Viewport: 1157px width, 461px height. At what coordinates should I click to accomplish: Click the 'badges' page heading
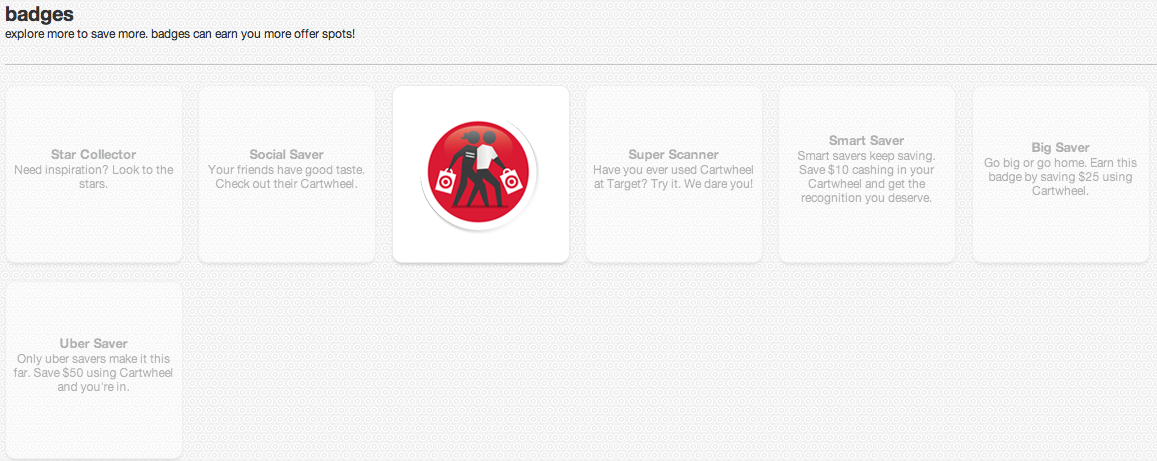[39, 14]
